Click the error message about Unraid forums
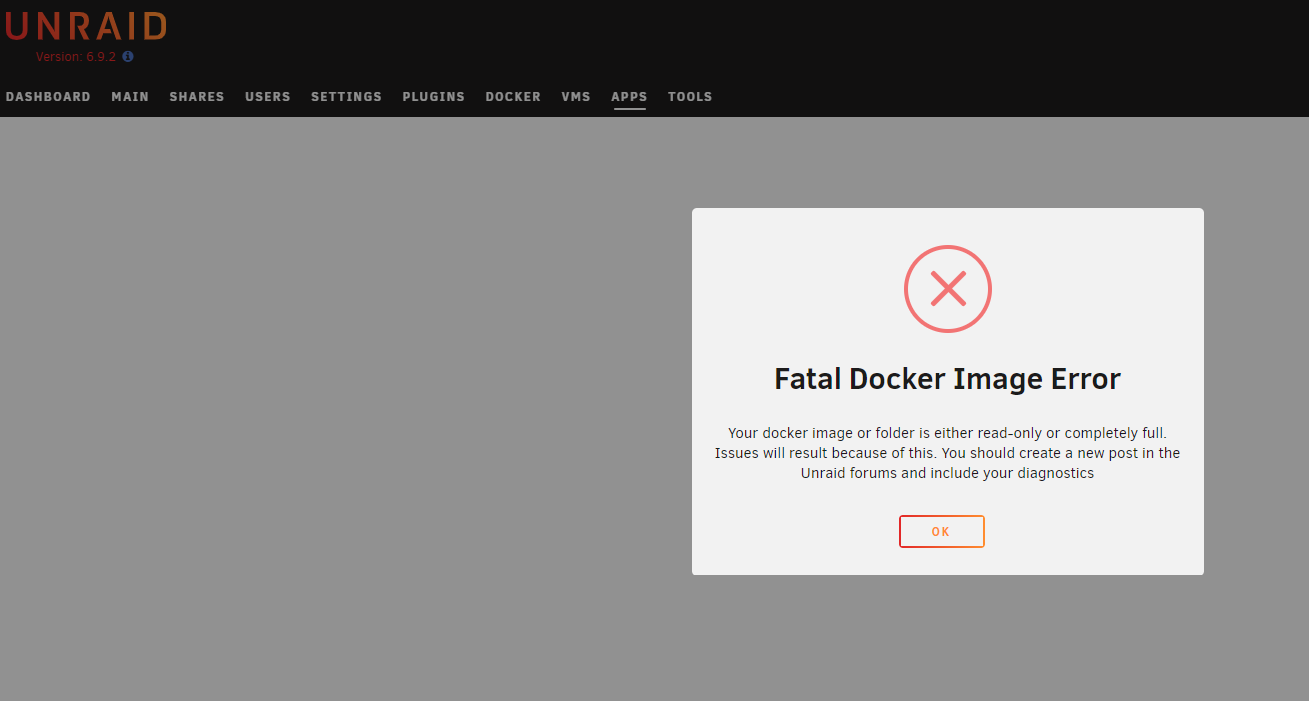 point(947,453)
